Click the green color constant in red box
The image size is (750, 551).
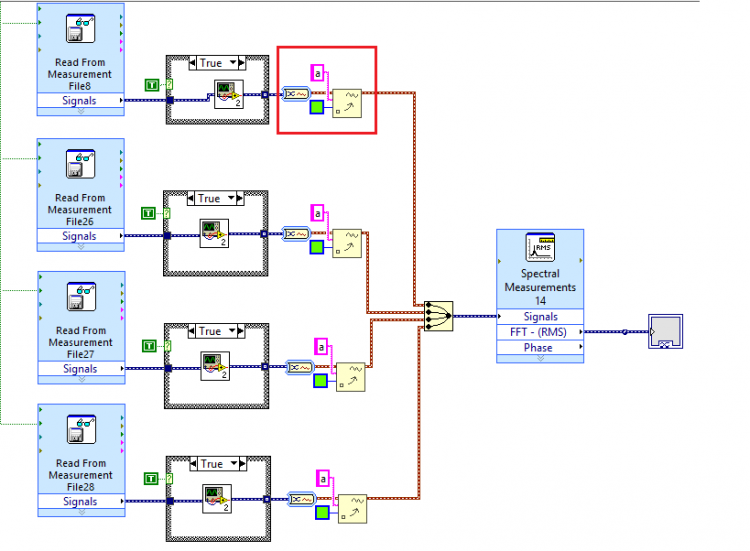click(317, 107)
